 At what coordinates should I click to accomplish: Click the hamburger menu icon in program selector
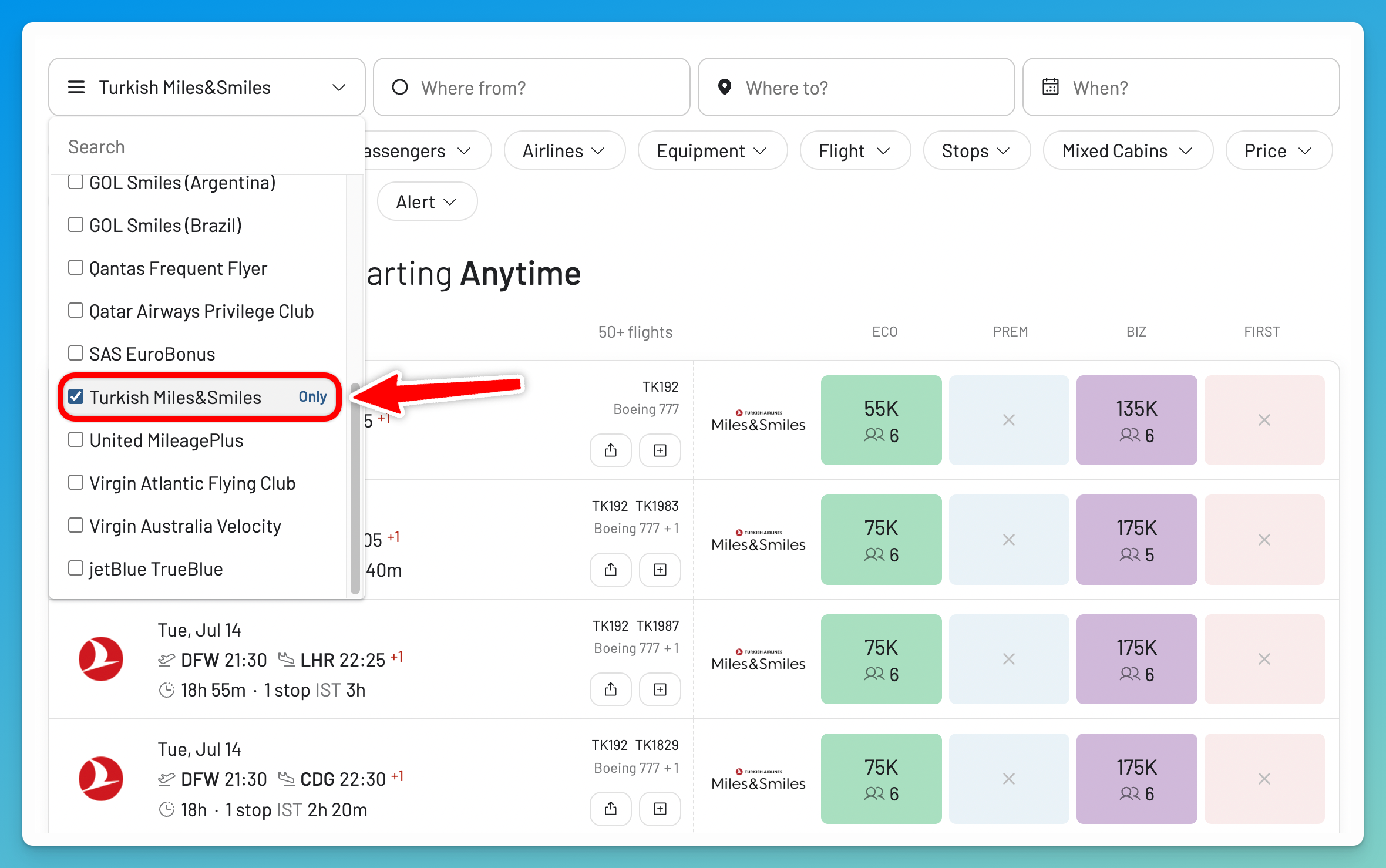click(76, 88)
